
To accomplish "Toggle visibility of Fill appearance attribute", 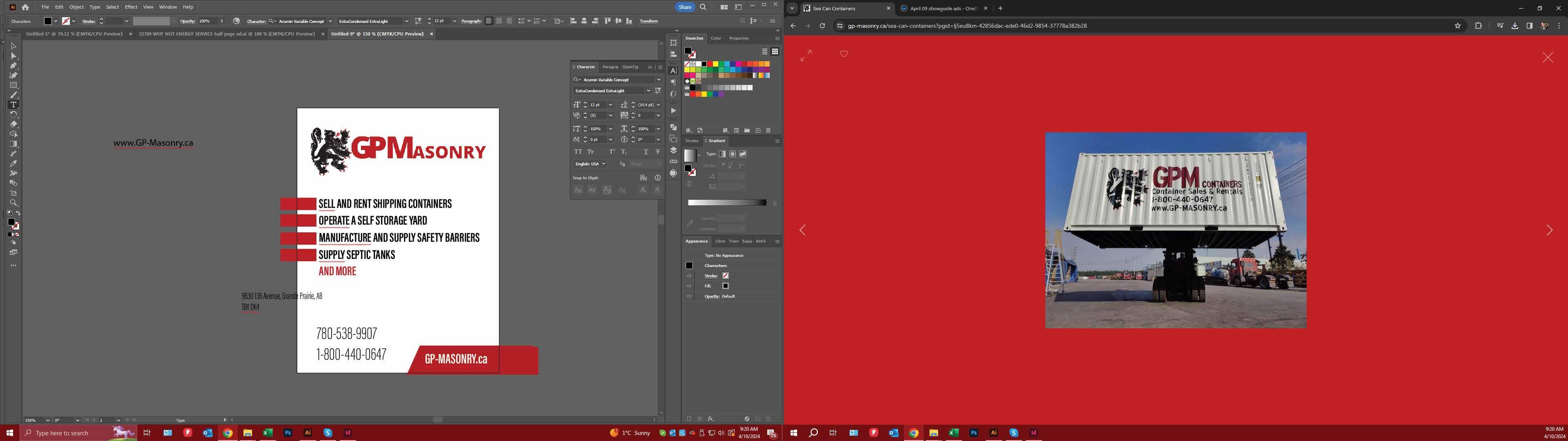I will 689,286.
